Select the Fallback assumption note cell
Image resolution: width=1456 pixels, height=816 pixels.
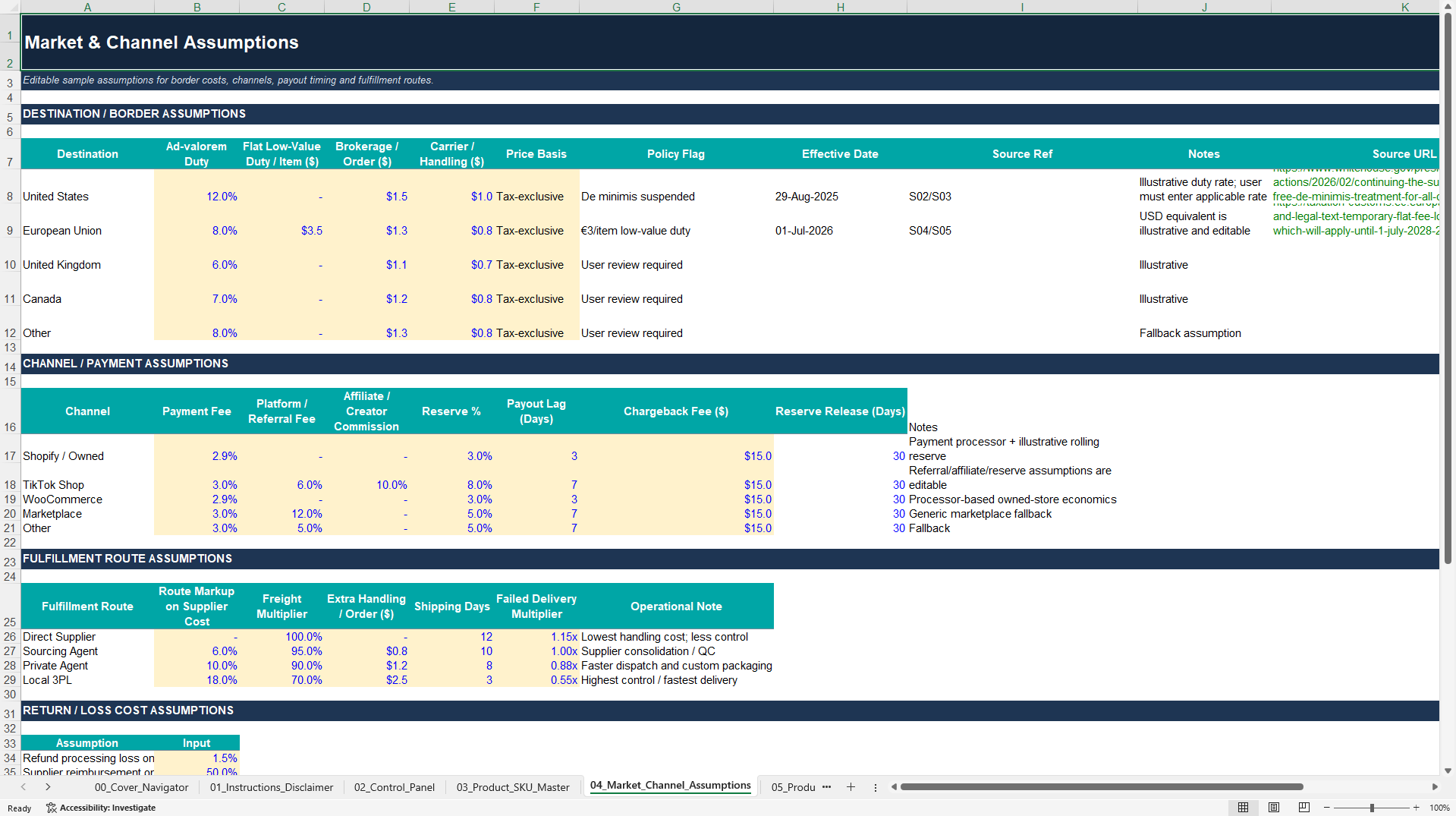(x=1204, y=323)
